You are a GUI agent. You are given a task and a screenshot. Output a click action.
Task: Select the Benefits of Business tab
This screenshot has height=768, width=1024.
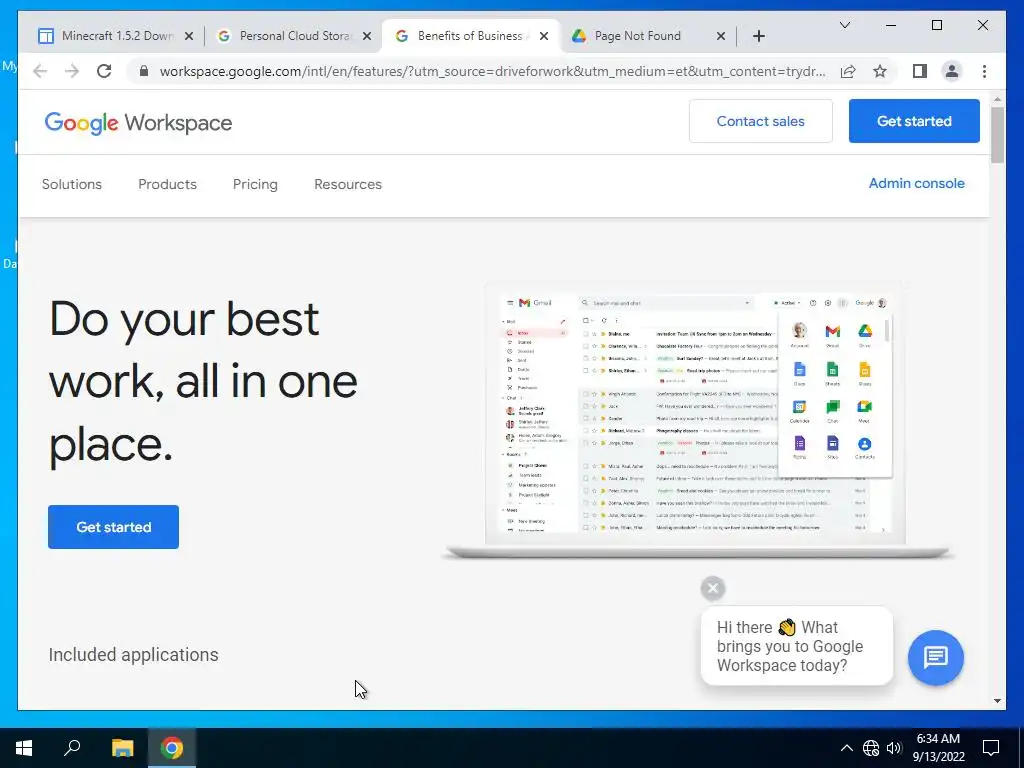tap(470, 36)
